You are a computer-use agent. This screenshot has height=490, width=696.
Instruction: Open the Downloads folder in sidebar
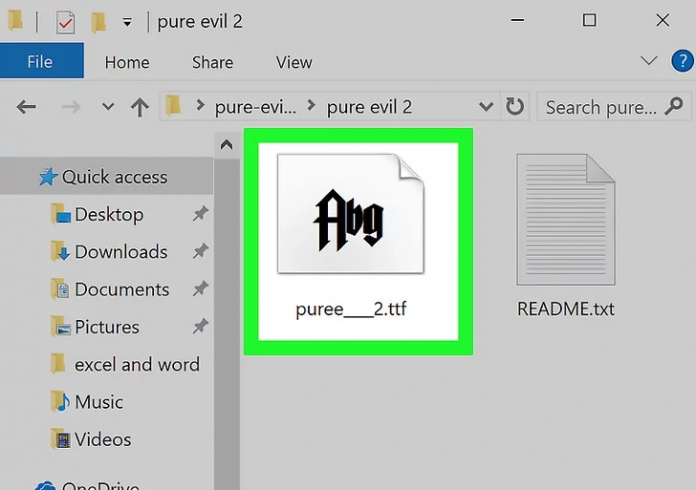tap(120, 252)
